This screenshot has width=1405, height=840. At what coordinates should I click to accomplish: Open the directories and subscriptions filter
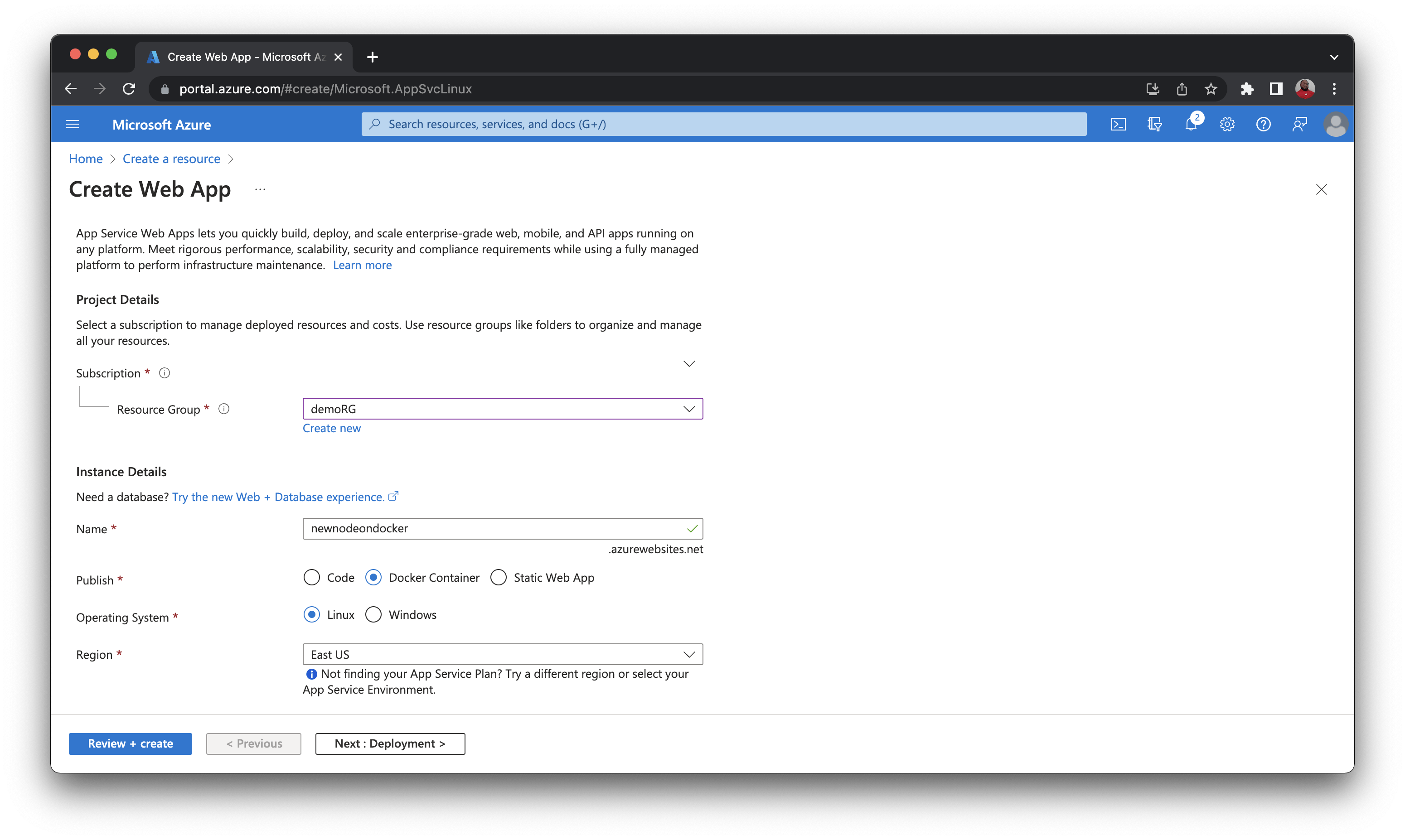tap(1155, 124)
